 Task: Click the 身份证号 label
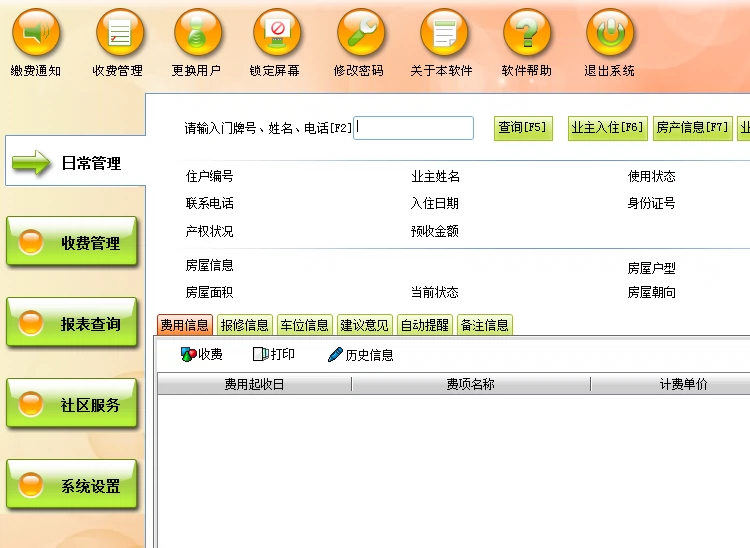coord(651,203)
